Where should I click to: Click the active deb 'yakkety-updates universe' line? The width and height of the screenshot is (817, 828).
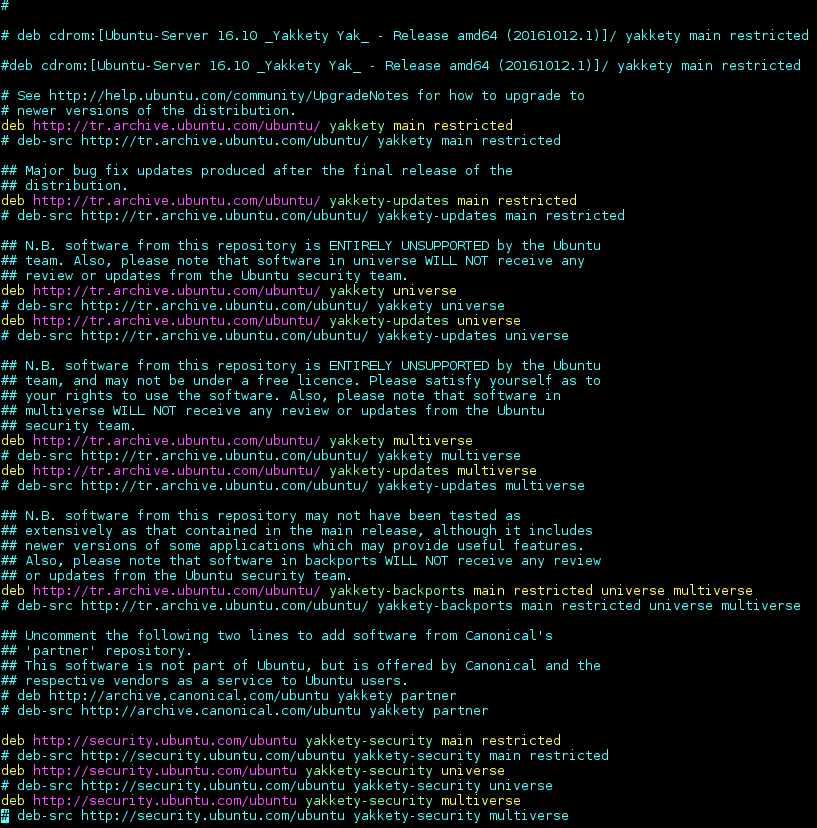(261, 321)
